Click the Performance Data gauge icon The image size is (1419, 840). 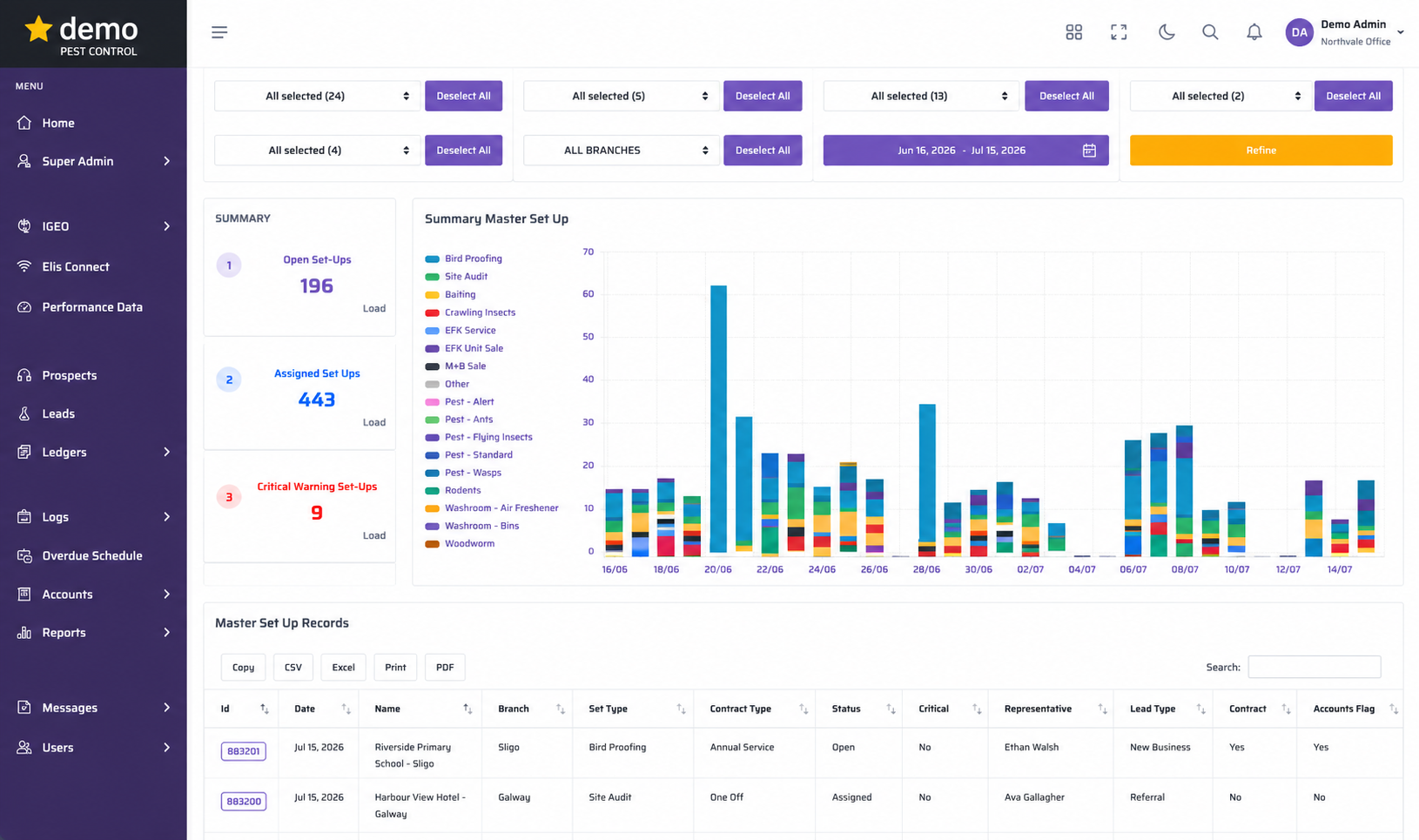coord(24,307)
